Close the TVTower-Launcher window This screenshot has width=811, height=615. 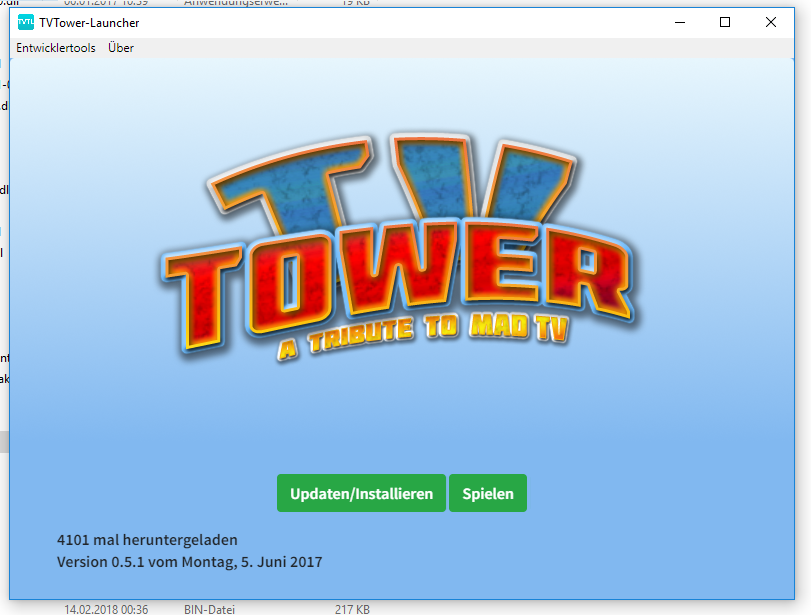[771, 22]
